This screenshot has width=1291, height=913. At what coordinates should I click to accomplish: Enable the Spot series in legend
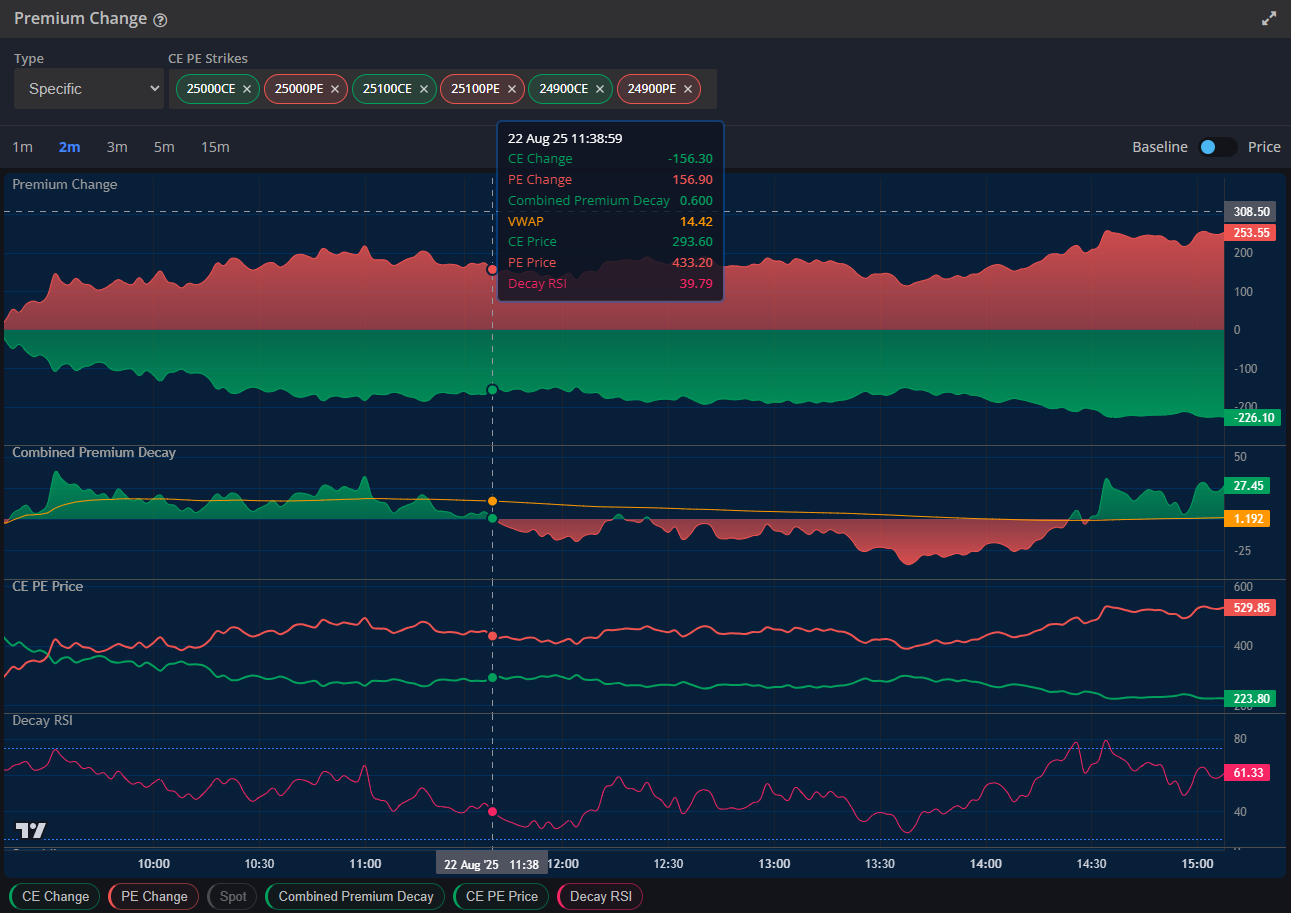(x=232, y=896)
